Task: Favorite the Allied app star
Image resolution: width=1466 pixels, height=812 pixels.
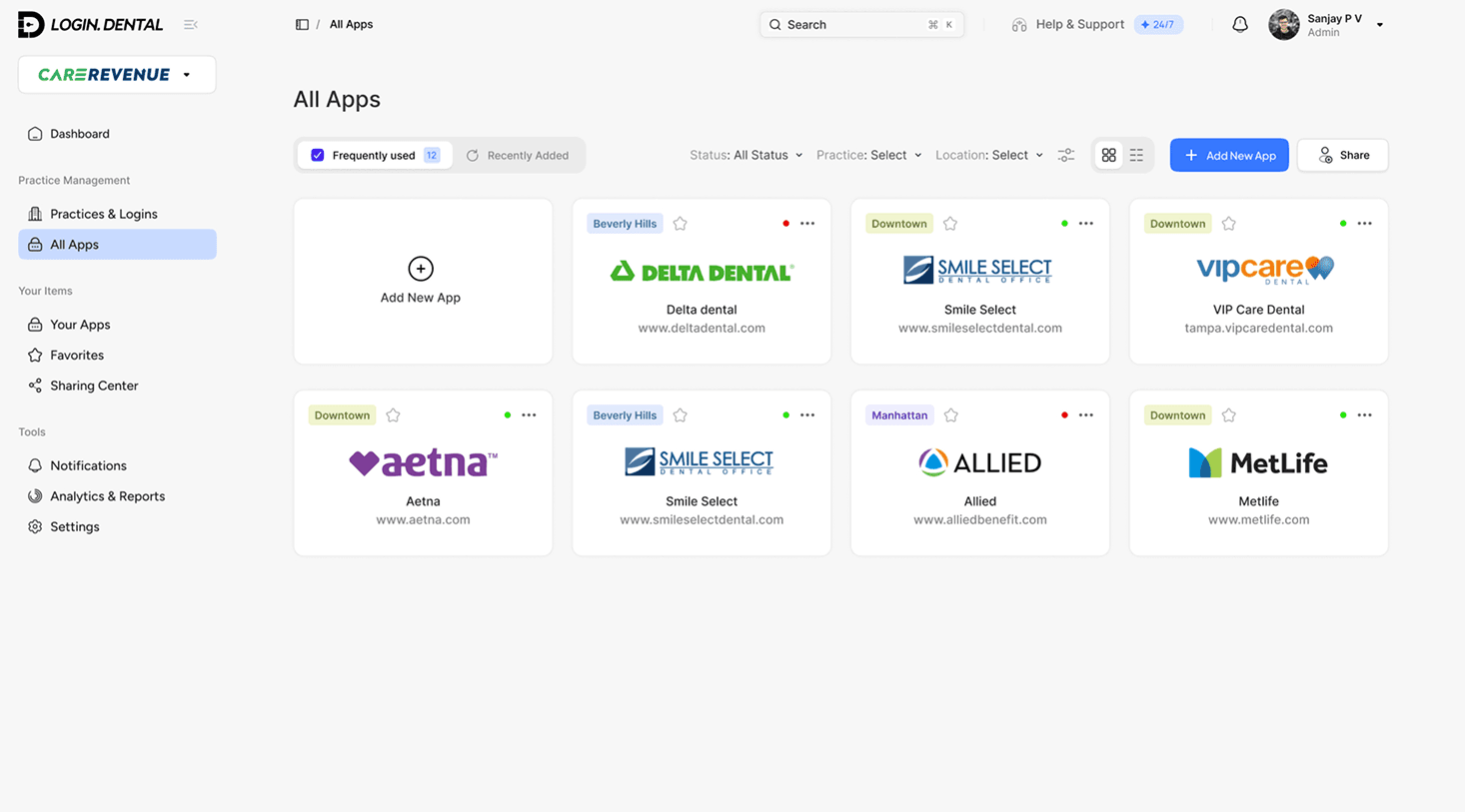Action: [x=950, y=415]
